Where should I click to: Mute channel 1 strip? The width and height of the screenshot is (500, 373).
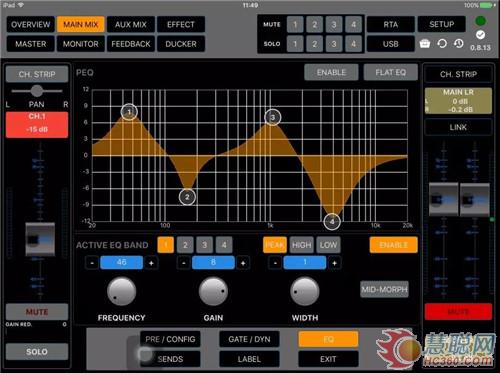tap(37, 312)
